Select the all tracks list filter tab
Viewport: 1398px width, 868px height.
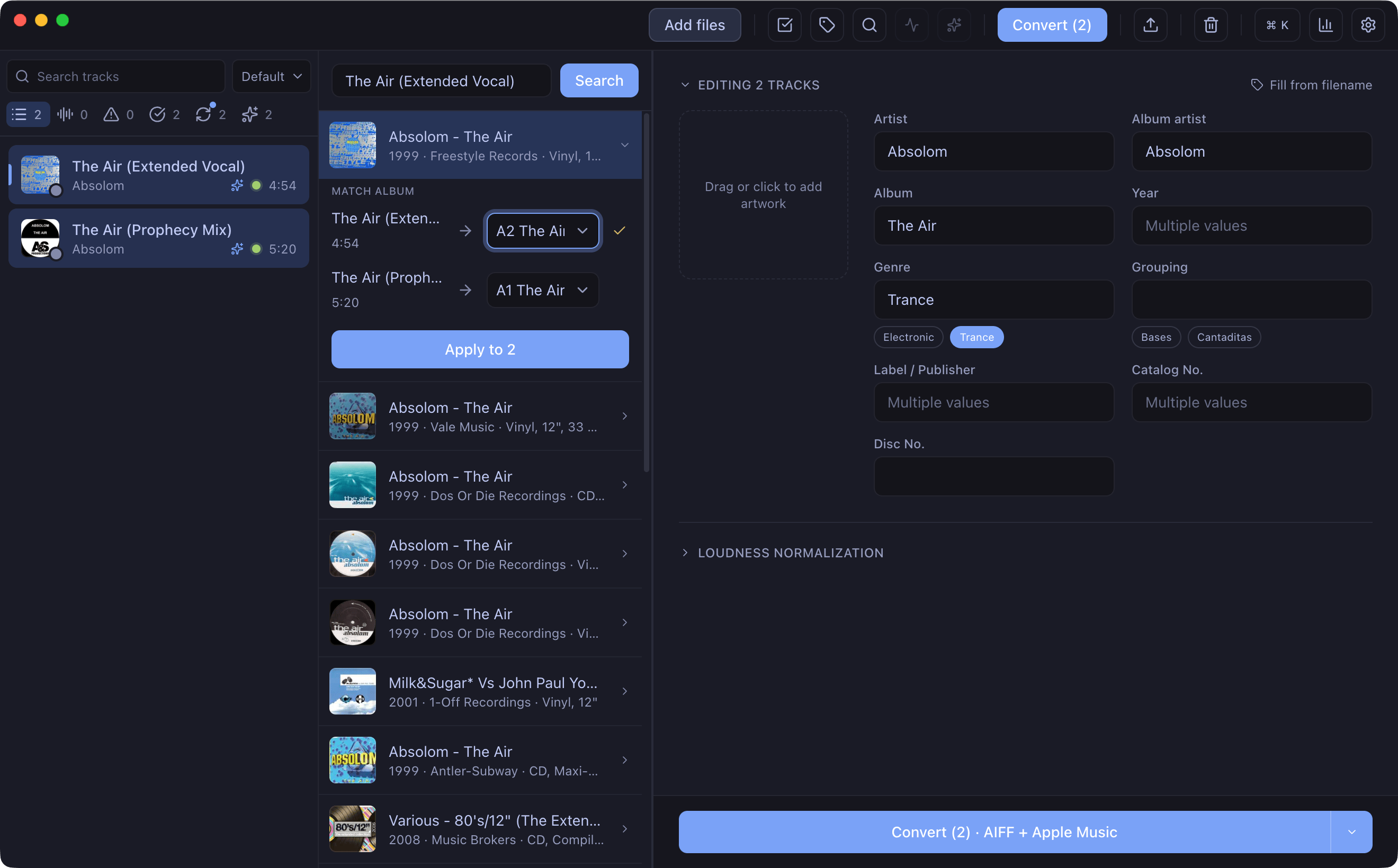click(x=28, y=115)
